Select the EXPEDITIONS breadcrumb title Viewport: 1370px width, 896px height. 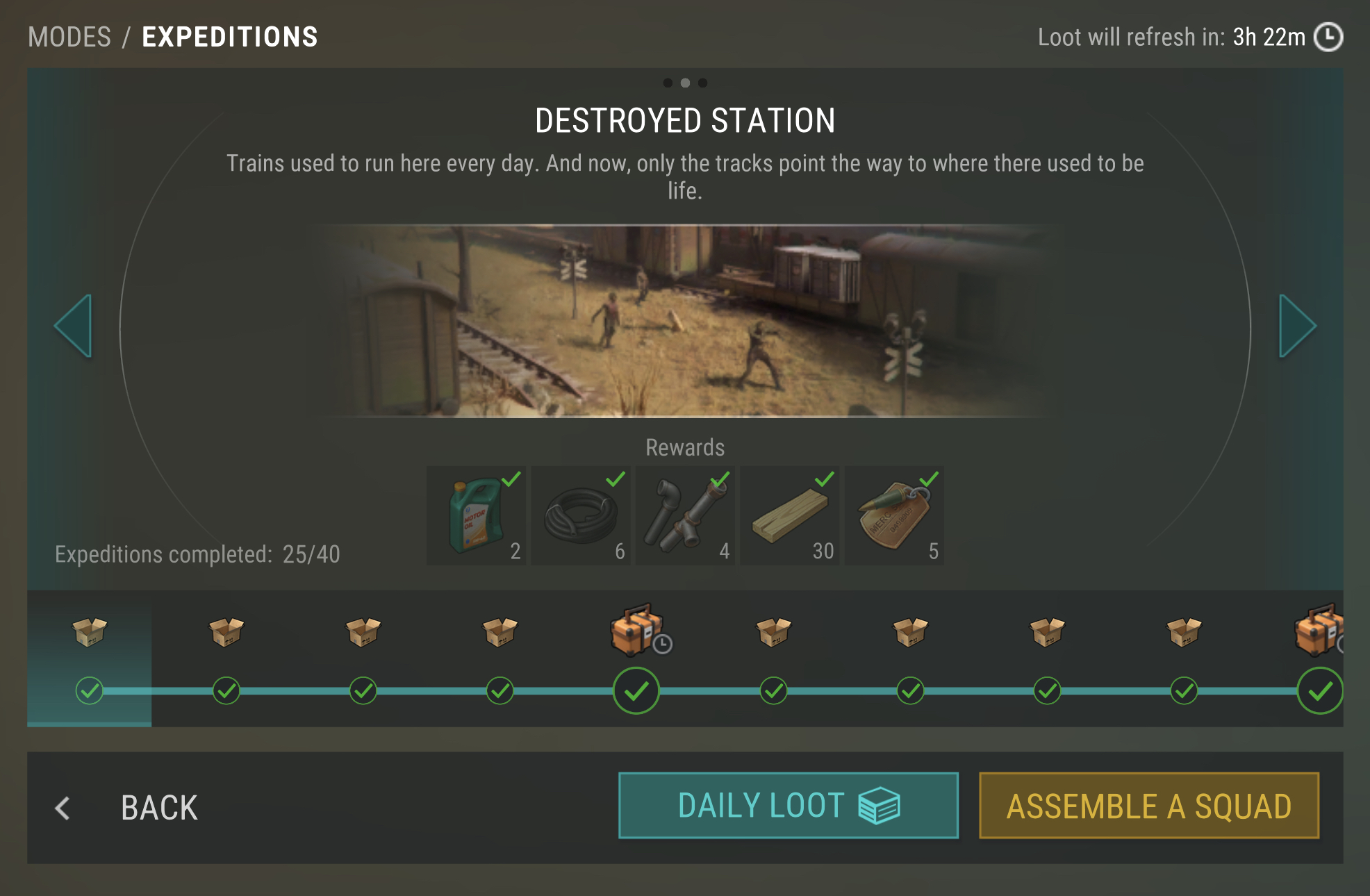click(x=230, y=37)
